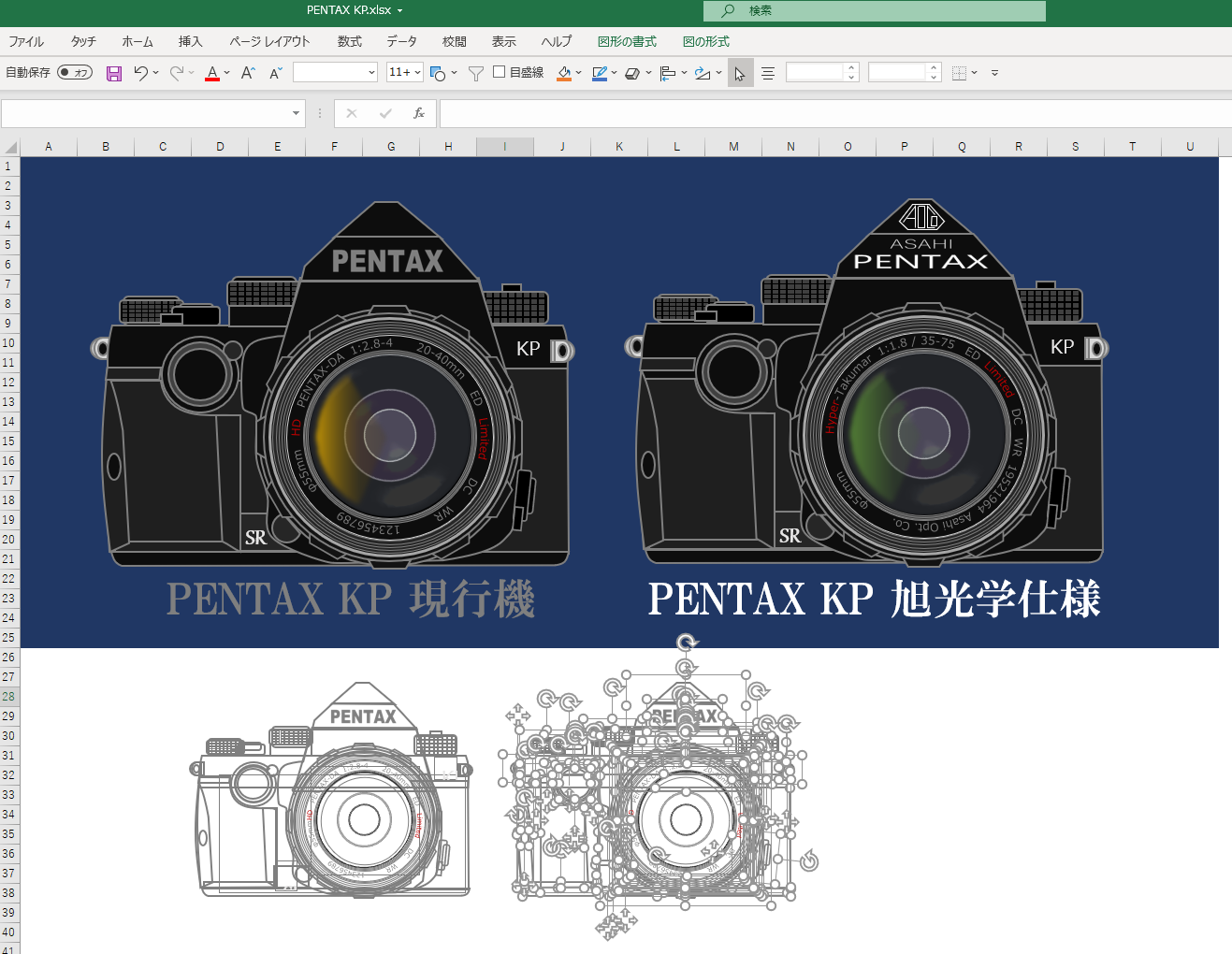Switch to the 図形の書式 tab
Screen dimensions: 1232x954
pyautogui.click(x=627, y=42)
